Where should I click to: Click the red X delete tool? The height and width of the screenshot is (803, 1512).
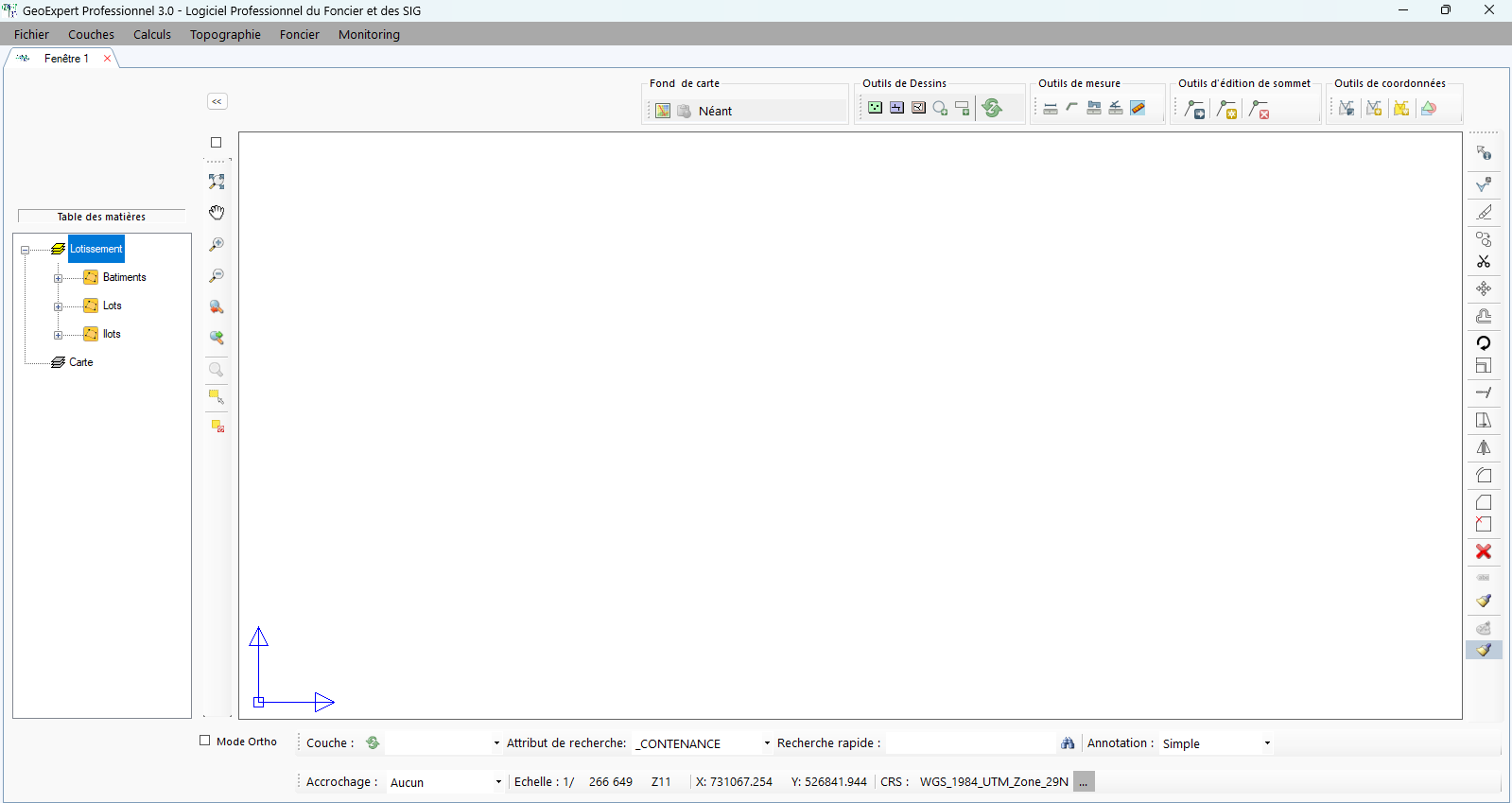1484,551
